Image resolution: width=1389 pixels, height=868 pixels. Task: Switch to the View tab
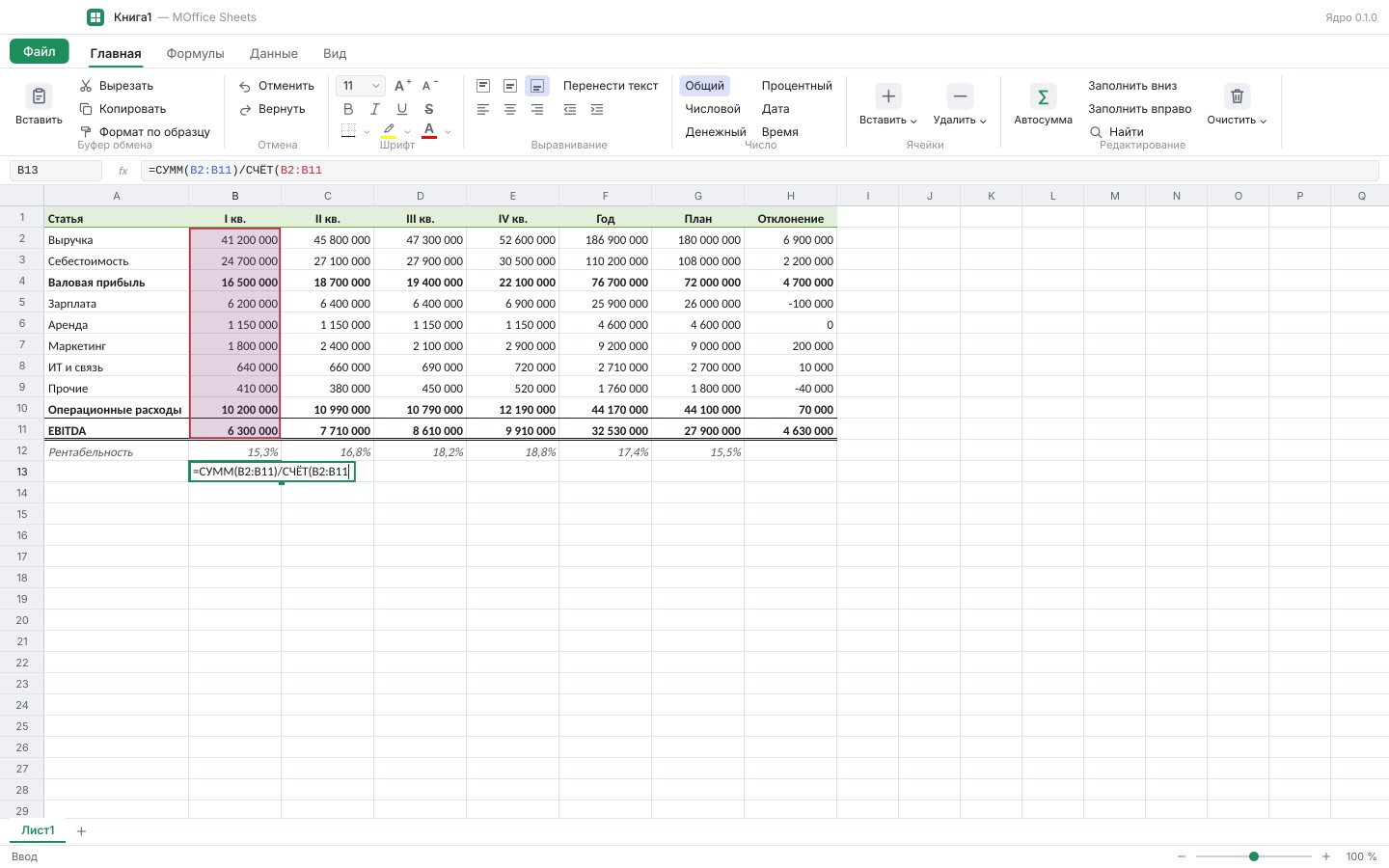coord(335,54)
